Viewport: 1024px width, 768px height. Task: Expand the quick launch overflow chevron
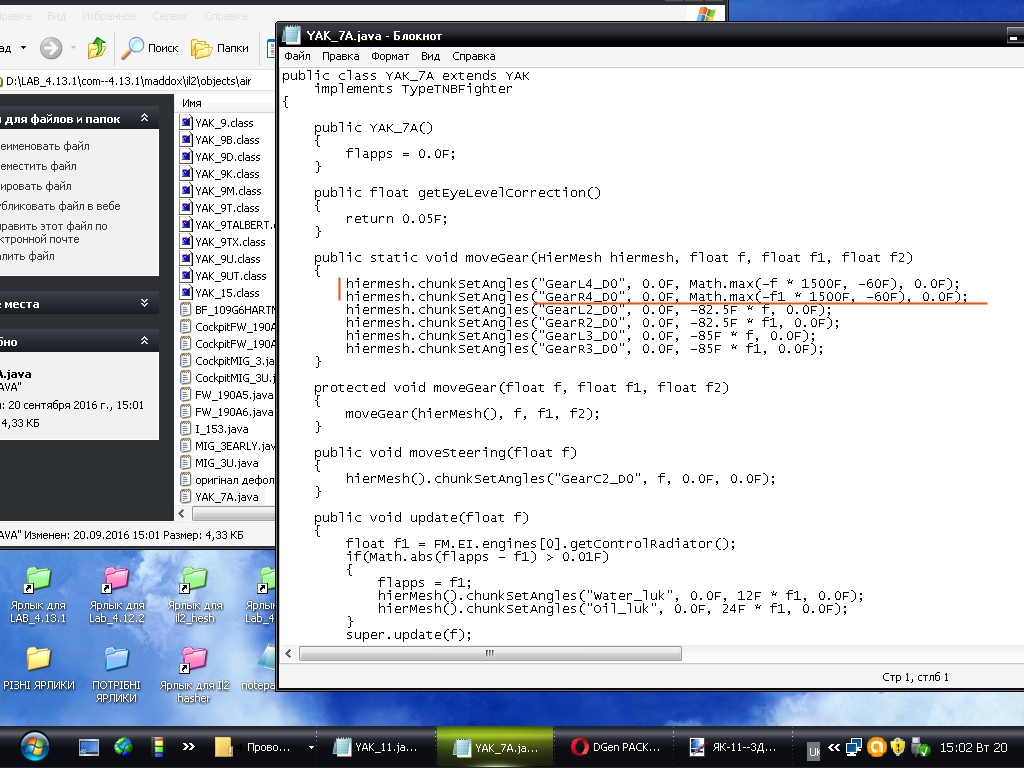[188, 746]
